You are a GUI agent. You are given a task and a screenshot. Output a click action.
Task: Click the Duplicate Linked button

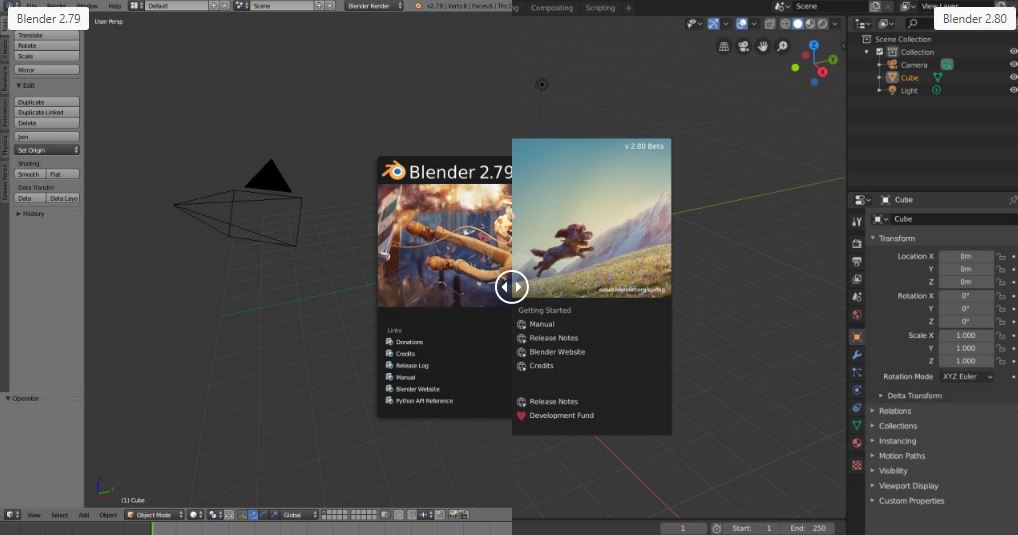click(x=47, y=112)
